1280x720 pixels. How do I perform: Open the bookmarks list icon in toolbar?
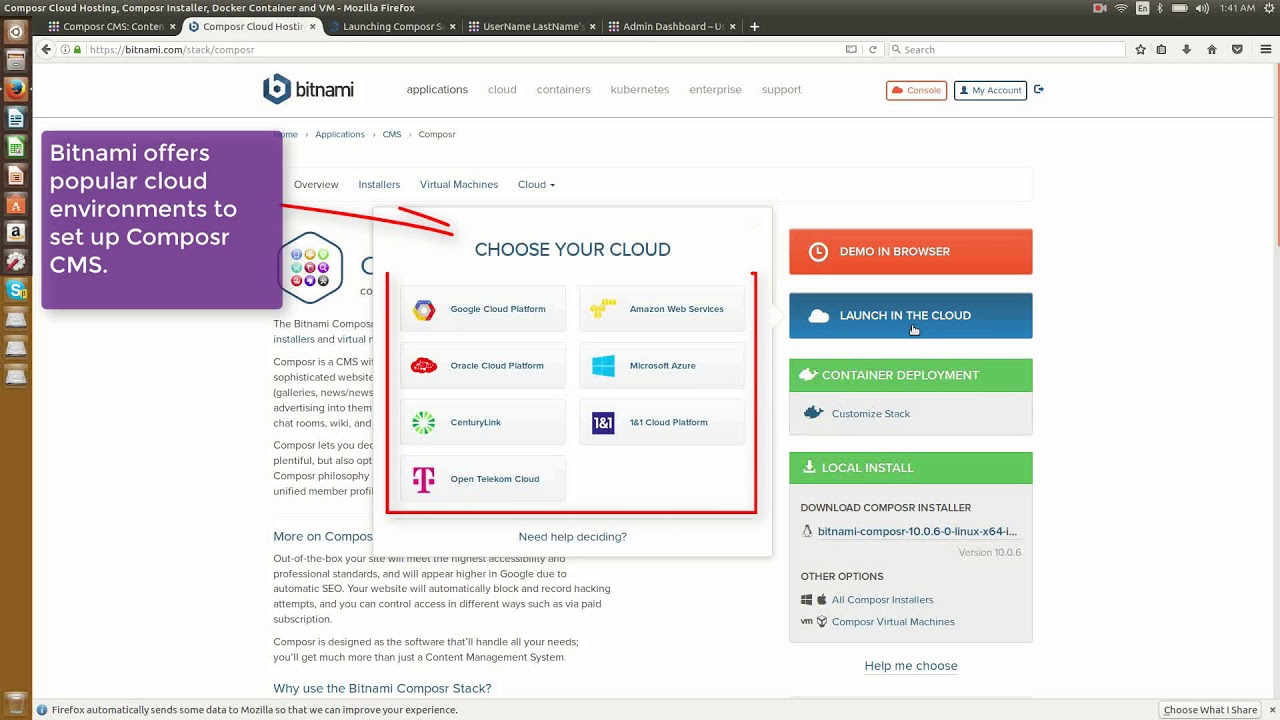1161,49
